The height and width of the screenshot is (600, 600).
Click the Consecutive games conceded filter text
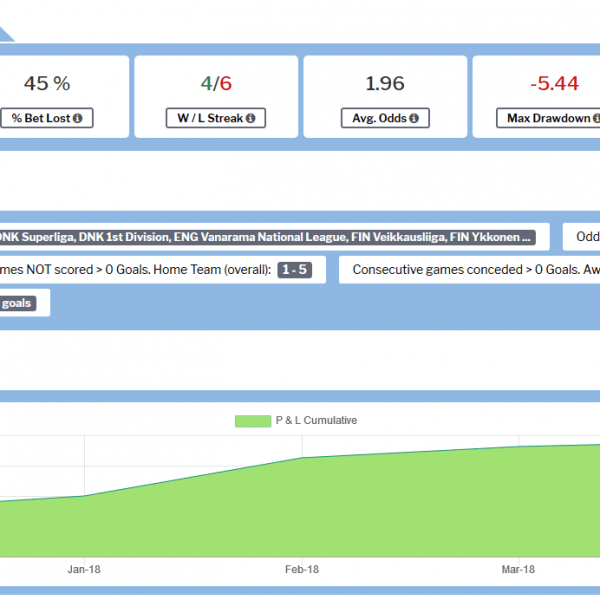(x=476, y=270)
